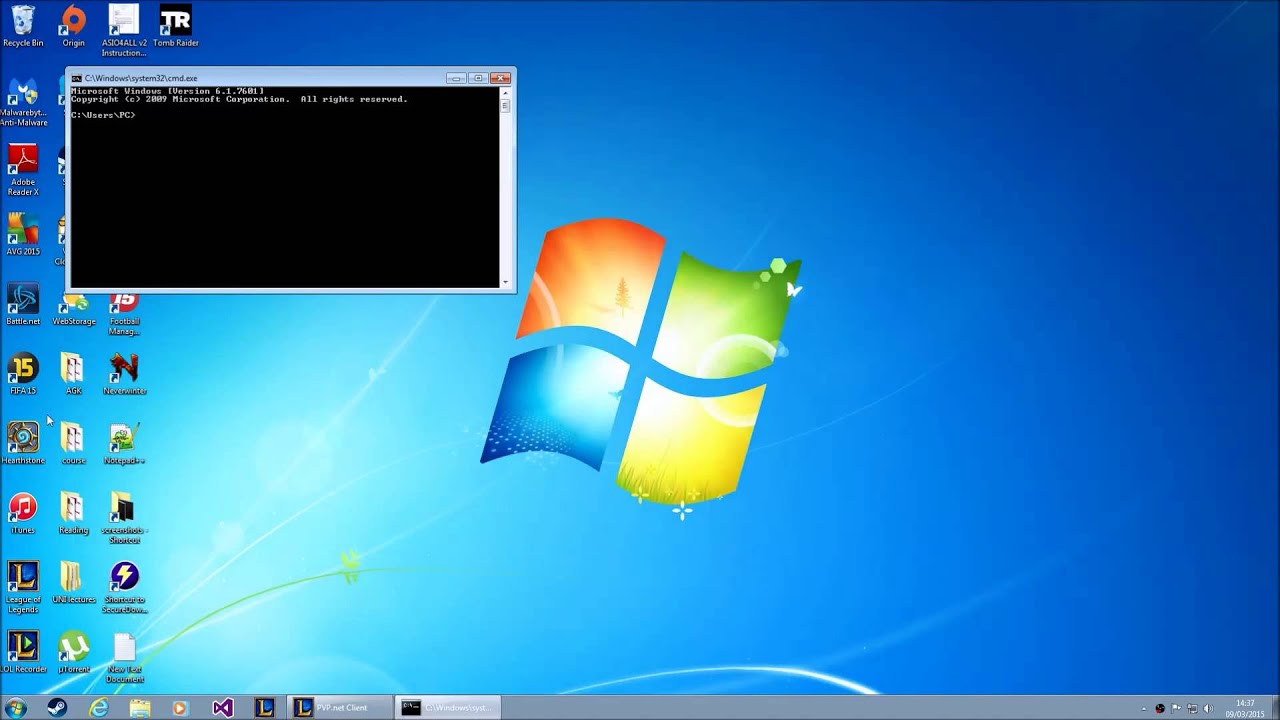1280x720 pixels.
Task: Select the µTorrent desktop shortcut
Action: coord(73,652)
